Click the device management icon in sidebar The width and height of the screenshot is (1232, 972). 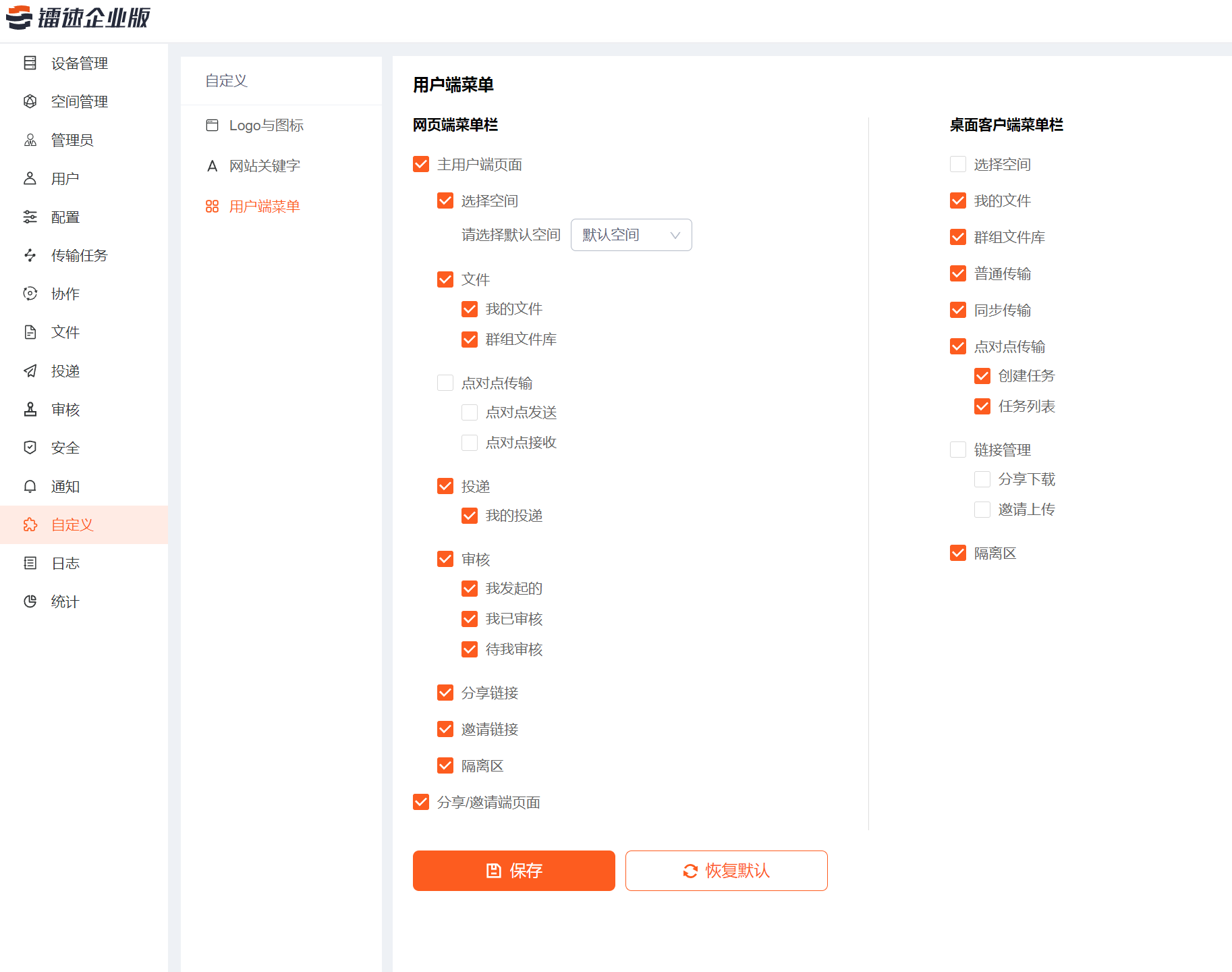pyautogui.click(x=30, y=63)
